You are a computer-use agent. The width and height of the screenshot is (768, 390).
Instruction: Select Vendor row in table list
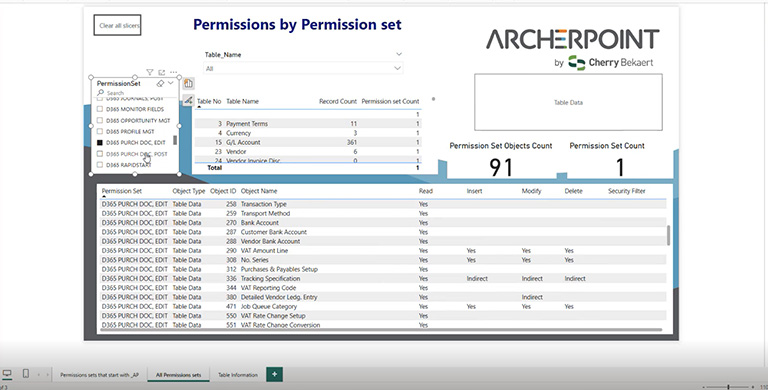point(308,152)
